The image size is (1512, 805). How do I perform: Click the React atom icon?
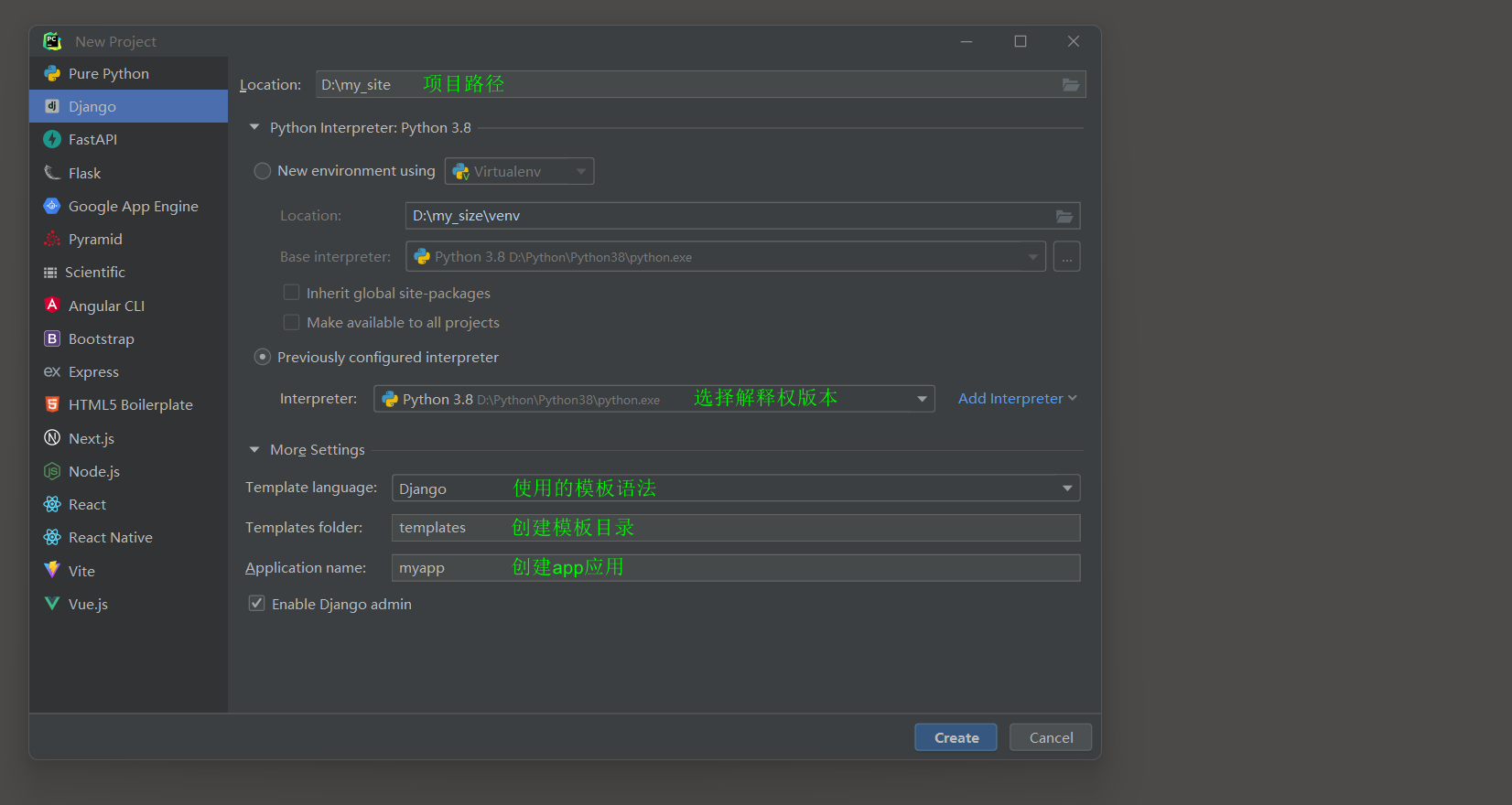(52, 504)
